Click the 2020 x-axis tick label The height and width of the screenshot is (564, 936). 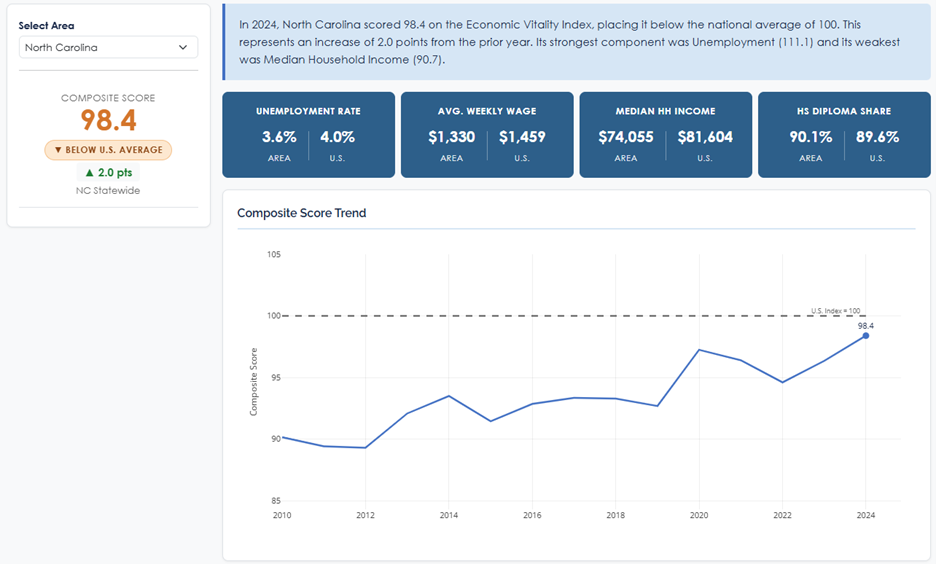699,515
